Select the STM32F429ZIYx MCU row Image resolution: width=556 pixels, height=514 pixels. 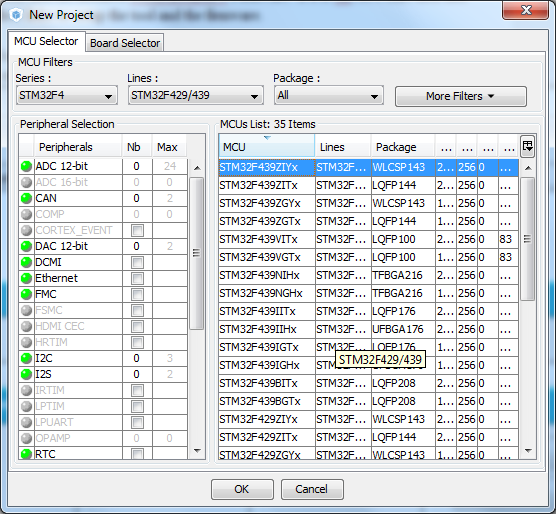pos(368,419)
